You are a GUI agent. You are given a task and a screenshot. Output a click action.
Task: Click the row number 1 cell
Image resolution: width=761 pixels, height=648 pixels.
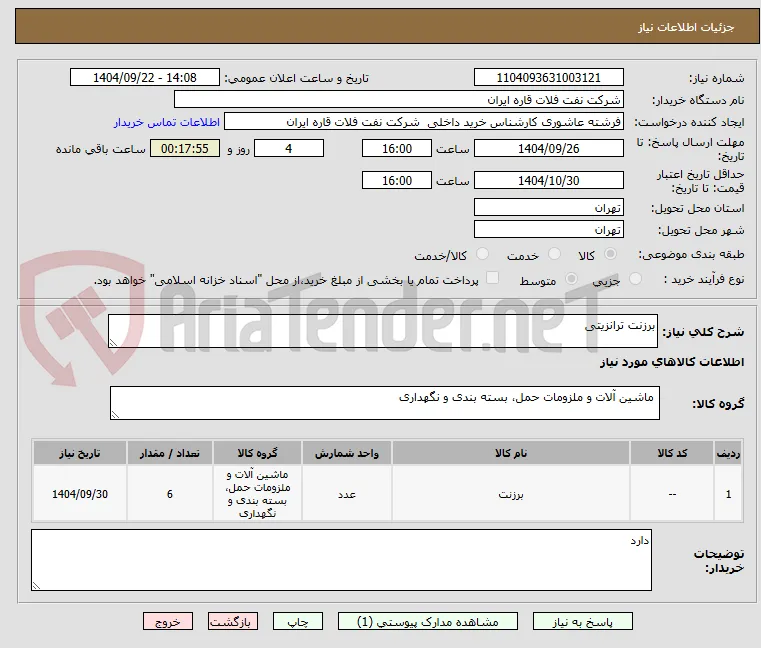coord(728,494)
